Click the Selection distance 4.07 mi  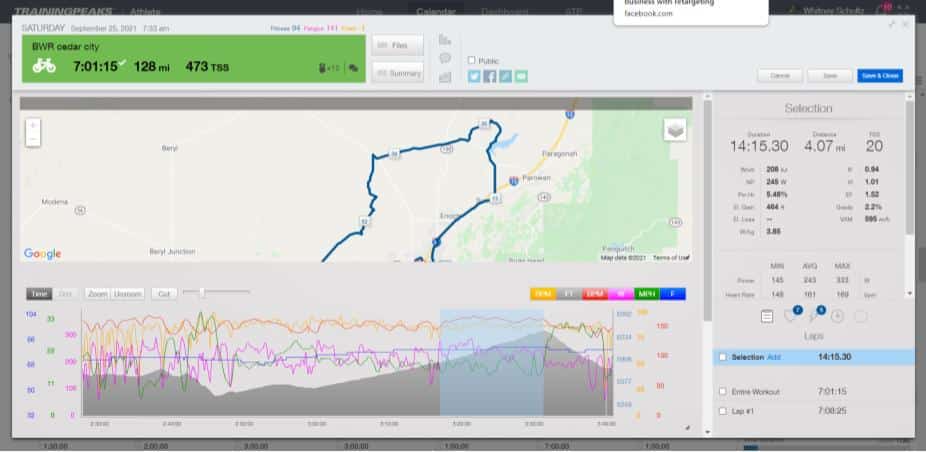tap(825, 147)
